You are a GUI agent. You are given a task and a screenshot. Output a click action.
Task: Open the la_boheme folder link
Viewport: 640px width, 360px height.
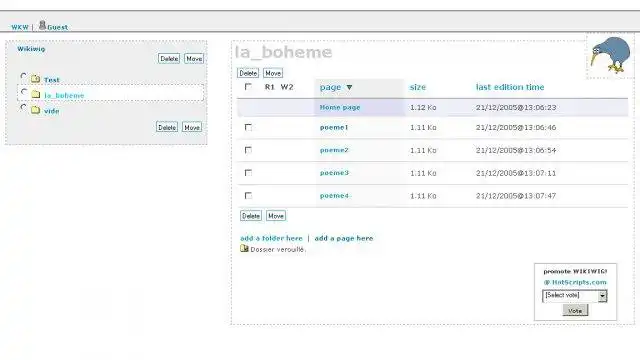coord(64,96)
